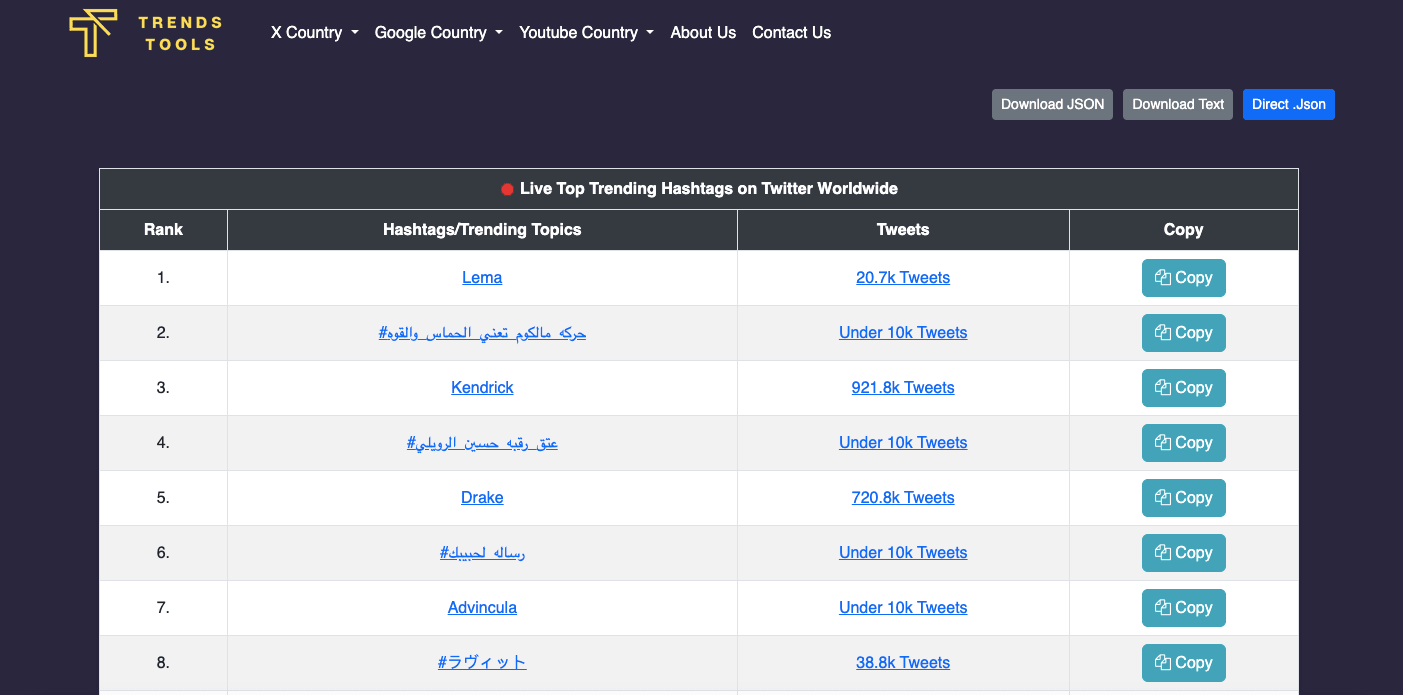
Task: Open the Direct .Json link
Action: point(1288,104)
